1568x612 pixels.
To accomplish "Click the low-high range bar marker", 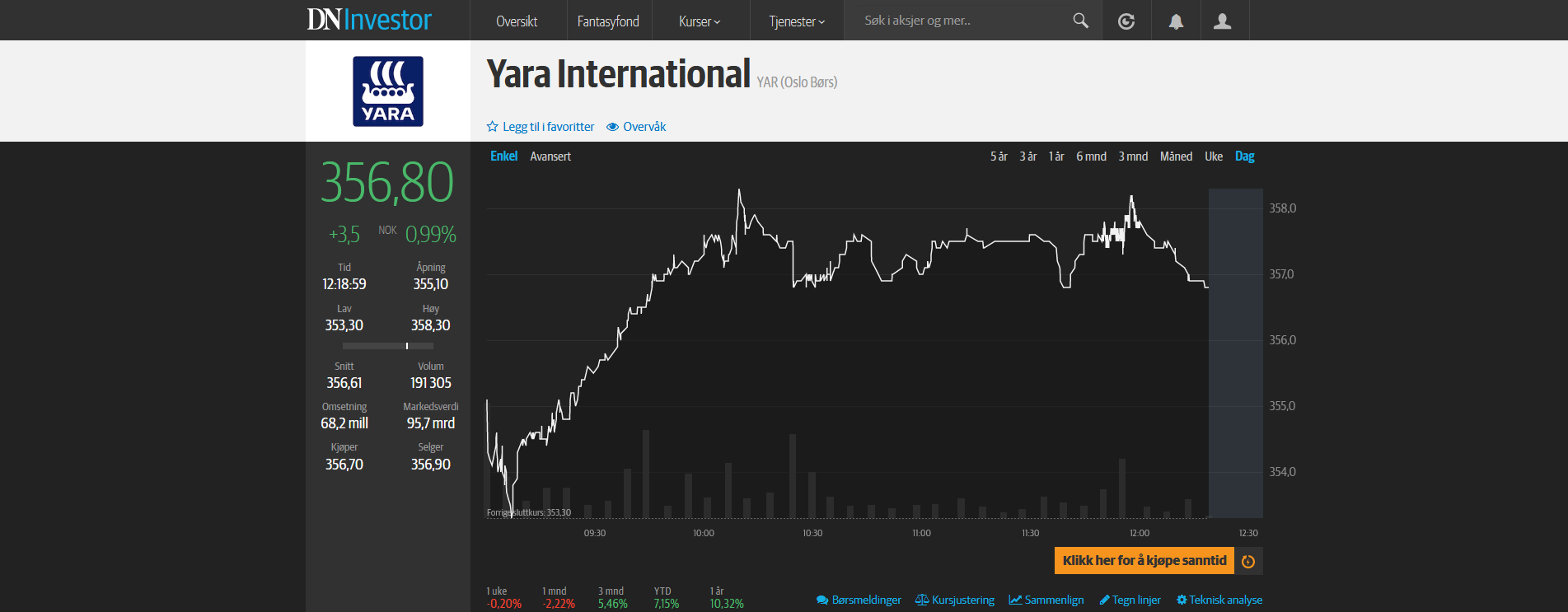I will pyautogui.click(x=407, y=346).
